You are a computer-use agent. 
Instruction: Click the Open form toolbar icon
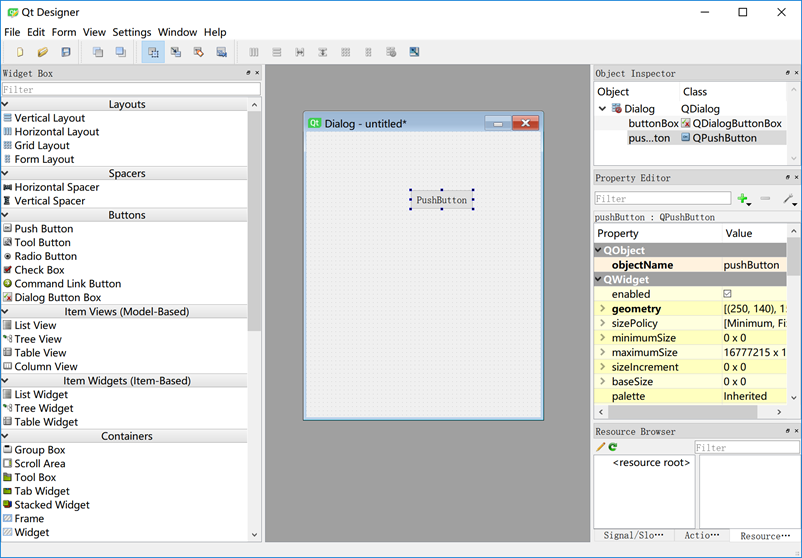43,52
